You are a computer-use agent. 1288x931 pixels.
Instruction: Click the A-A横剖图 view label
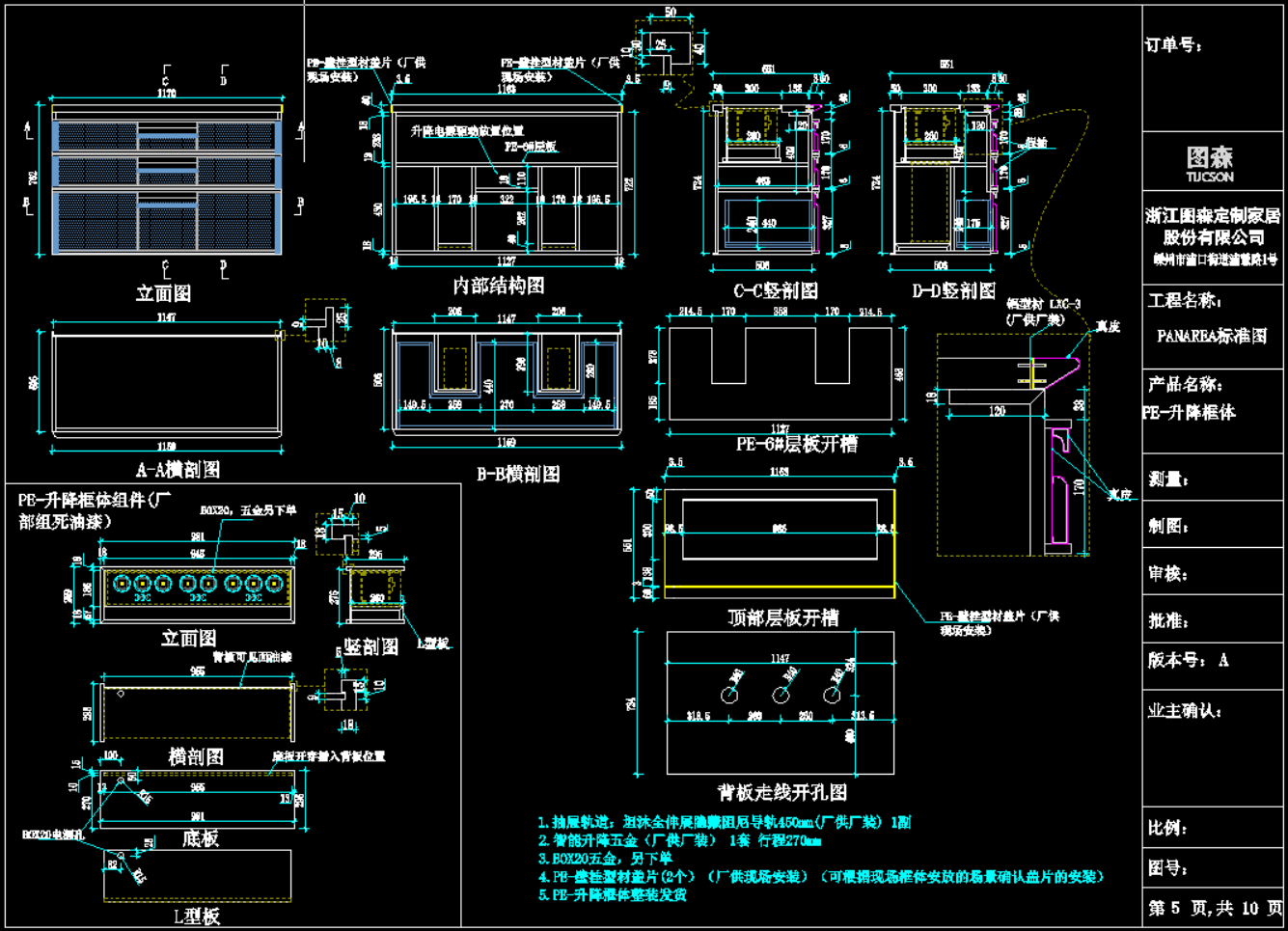point(178,470)
